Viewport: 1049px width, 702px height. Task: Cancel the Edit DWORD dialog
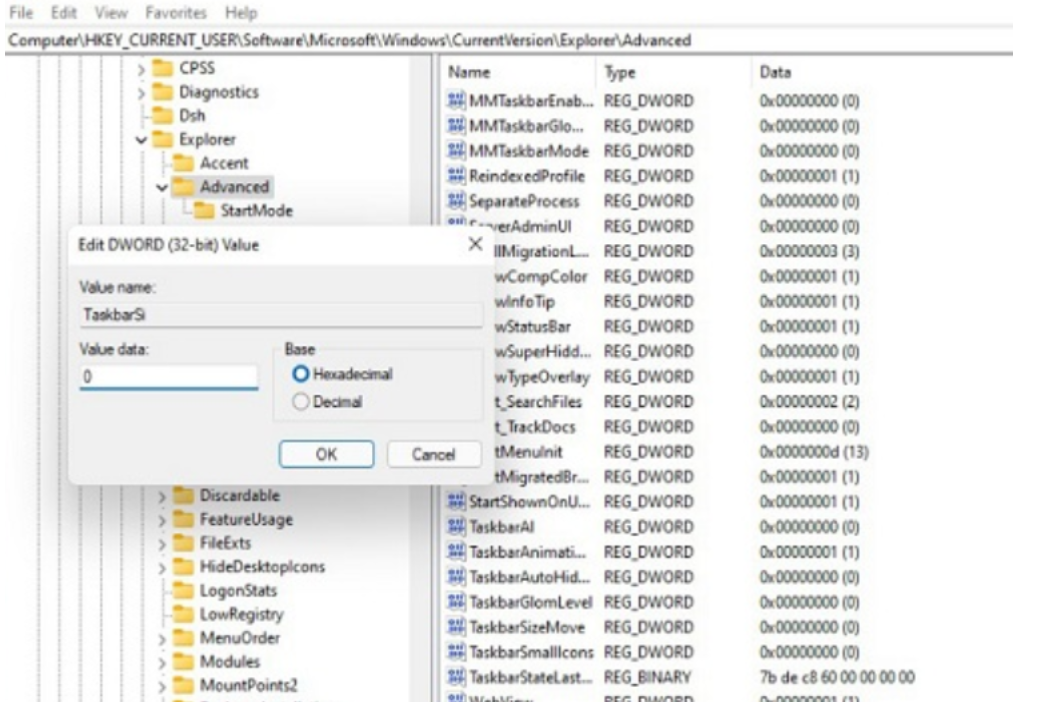point(433,454)
